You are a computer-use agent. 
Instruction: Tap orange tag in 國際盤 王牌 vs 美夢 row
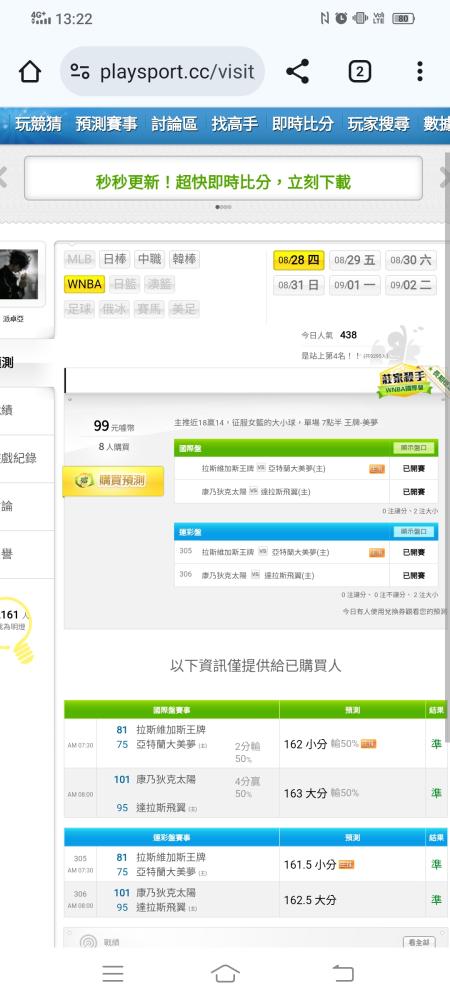pos(377,469)
